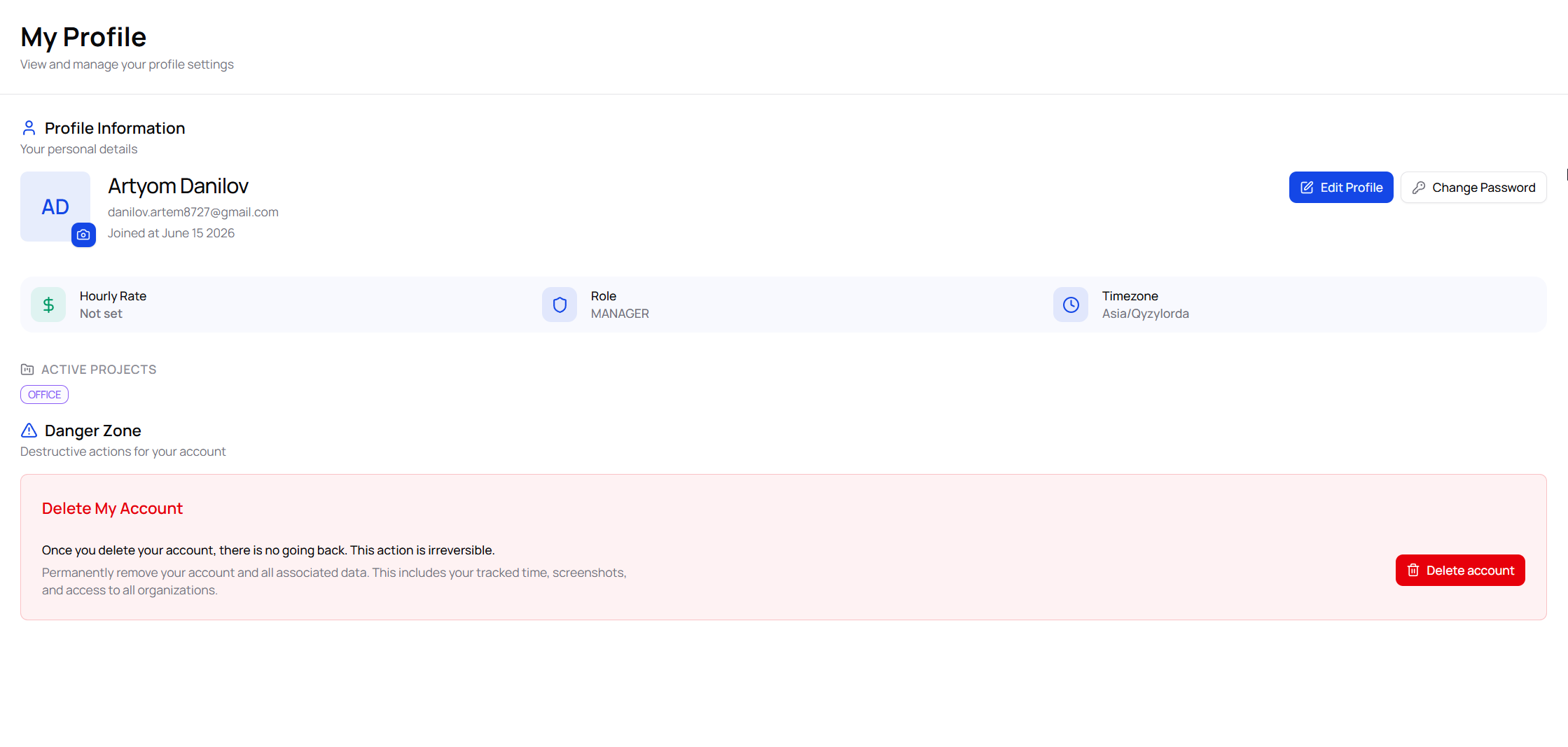Click the Profile Information heading text

pyautogui.click(x=115, y=128)
